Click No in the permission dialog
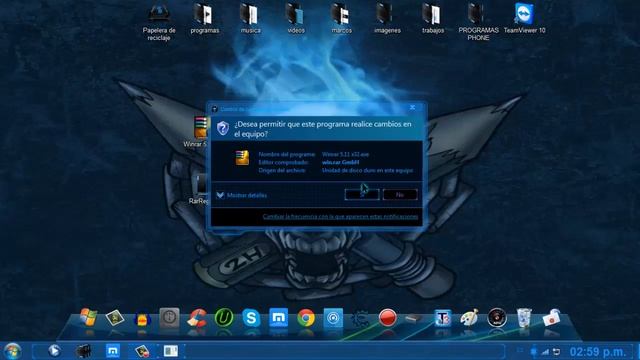Image resolution: width=640 pixels, height=360 pixels. (x=400, y=195)
